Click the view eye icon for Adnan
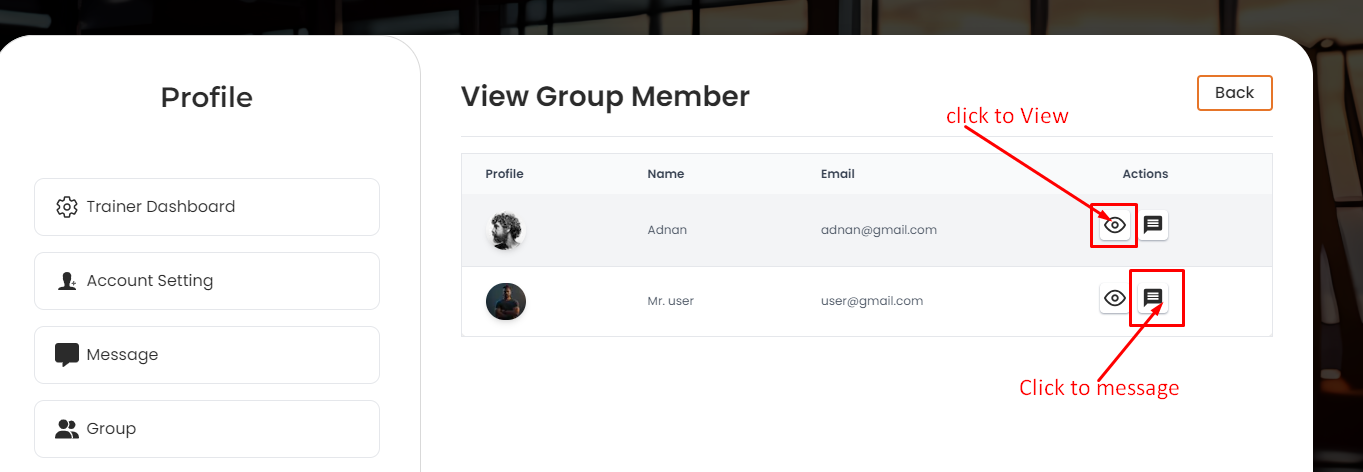The width and height of the screenshot is (1363, 472). point(1114,225)
